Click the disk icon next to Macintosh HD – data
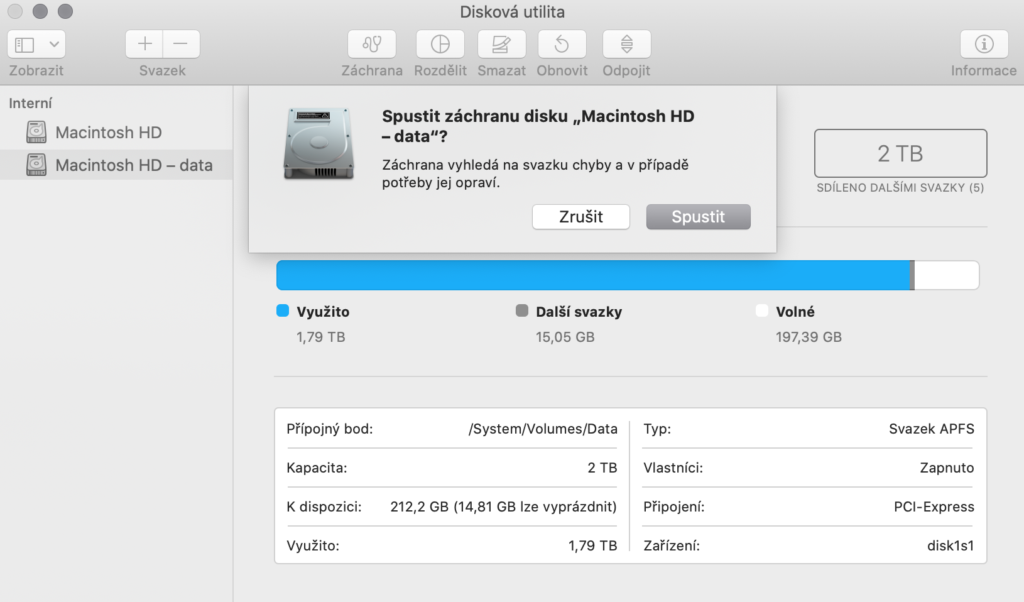The height and width of the screenshot is (602, 1024). coord(37,165)
